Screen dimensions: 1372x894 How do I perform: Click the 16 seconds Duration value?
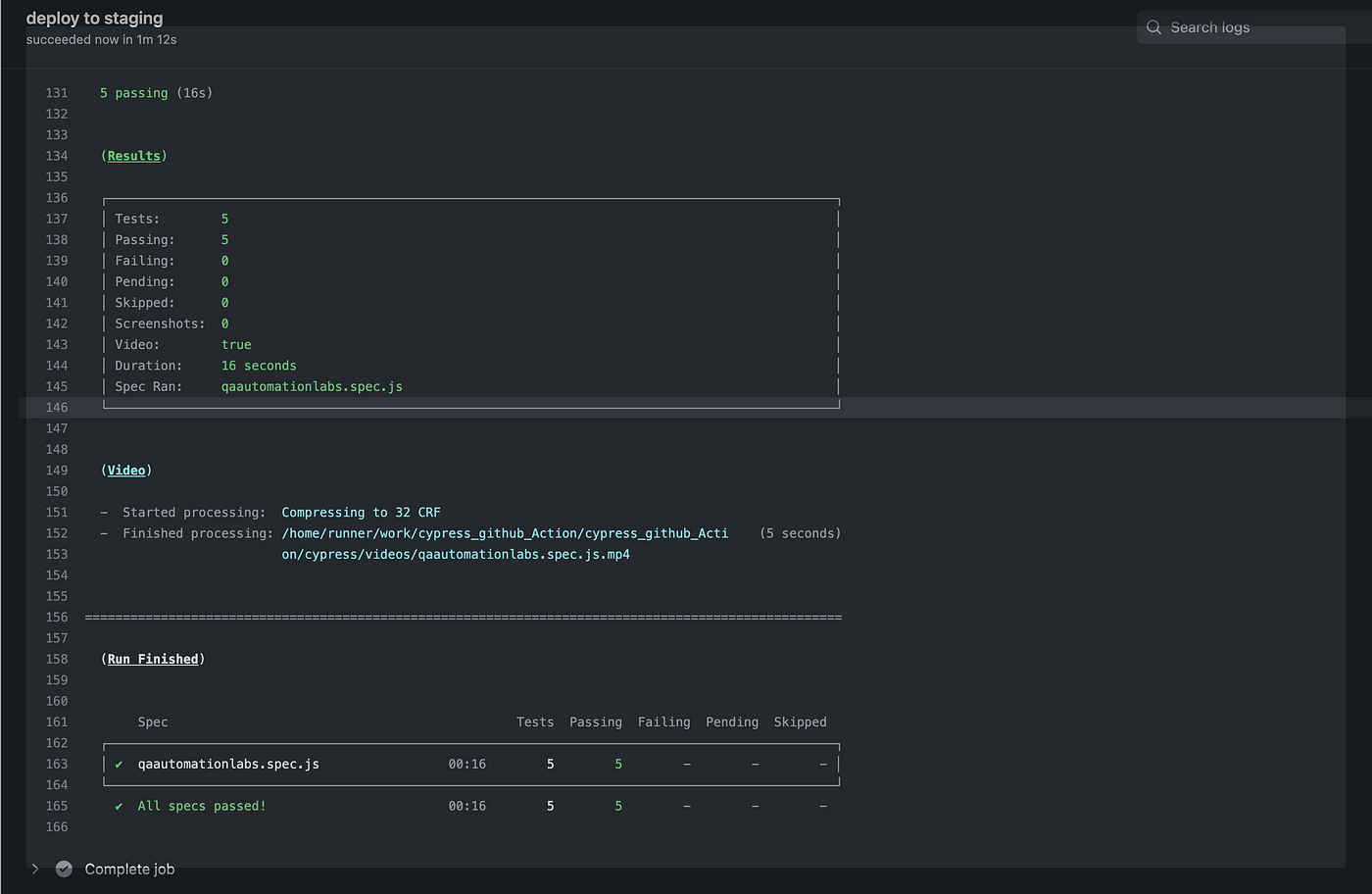(x=258, y=365)
